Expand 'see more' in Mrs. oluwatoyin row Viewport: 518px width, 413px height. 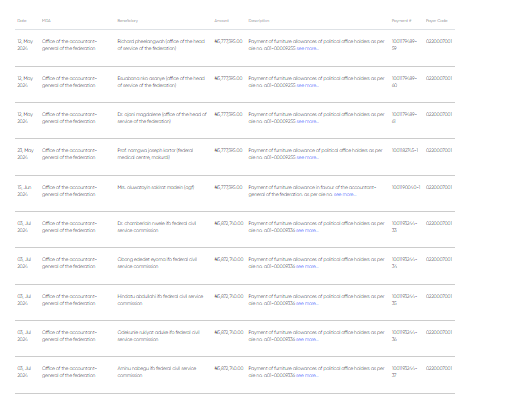pos(345,194)
